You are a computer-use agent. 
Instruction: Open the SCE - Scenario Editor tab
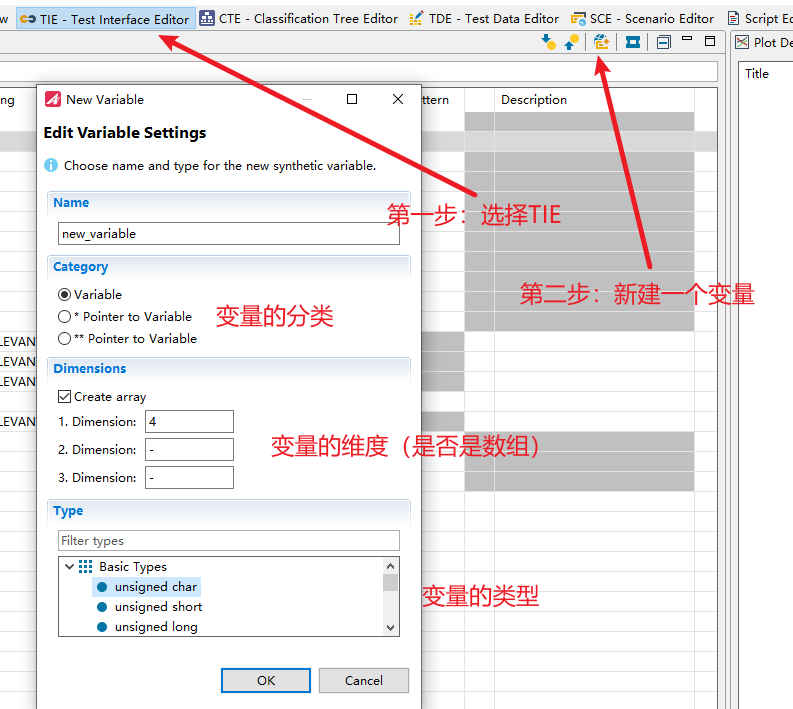642,19
